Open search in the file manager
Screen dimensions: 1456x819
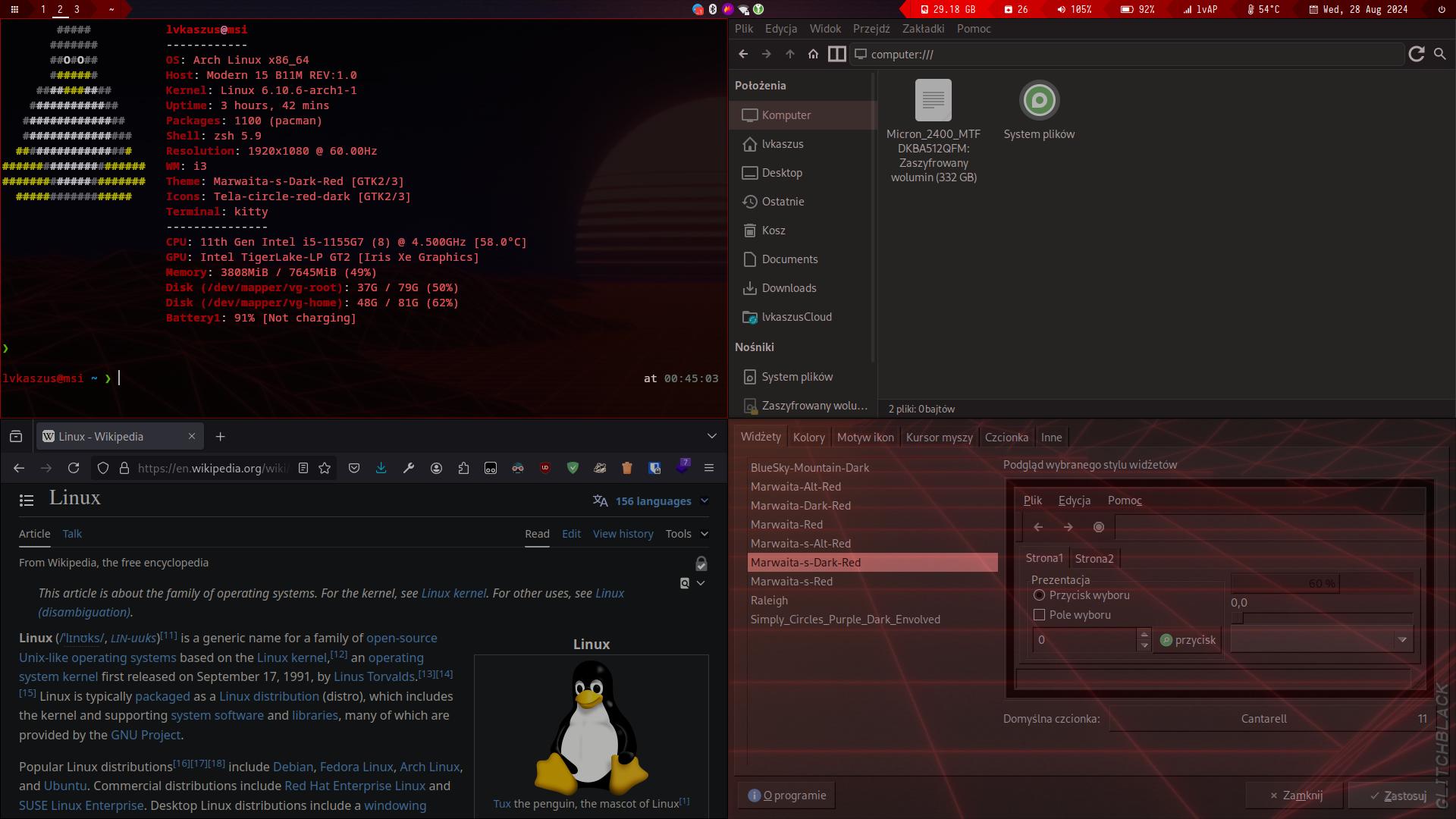click(1440, 54)
